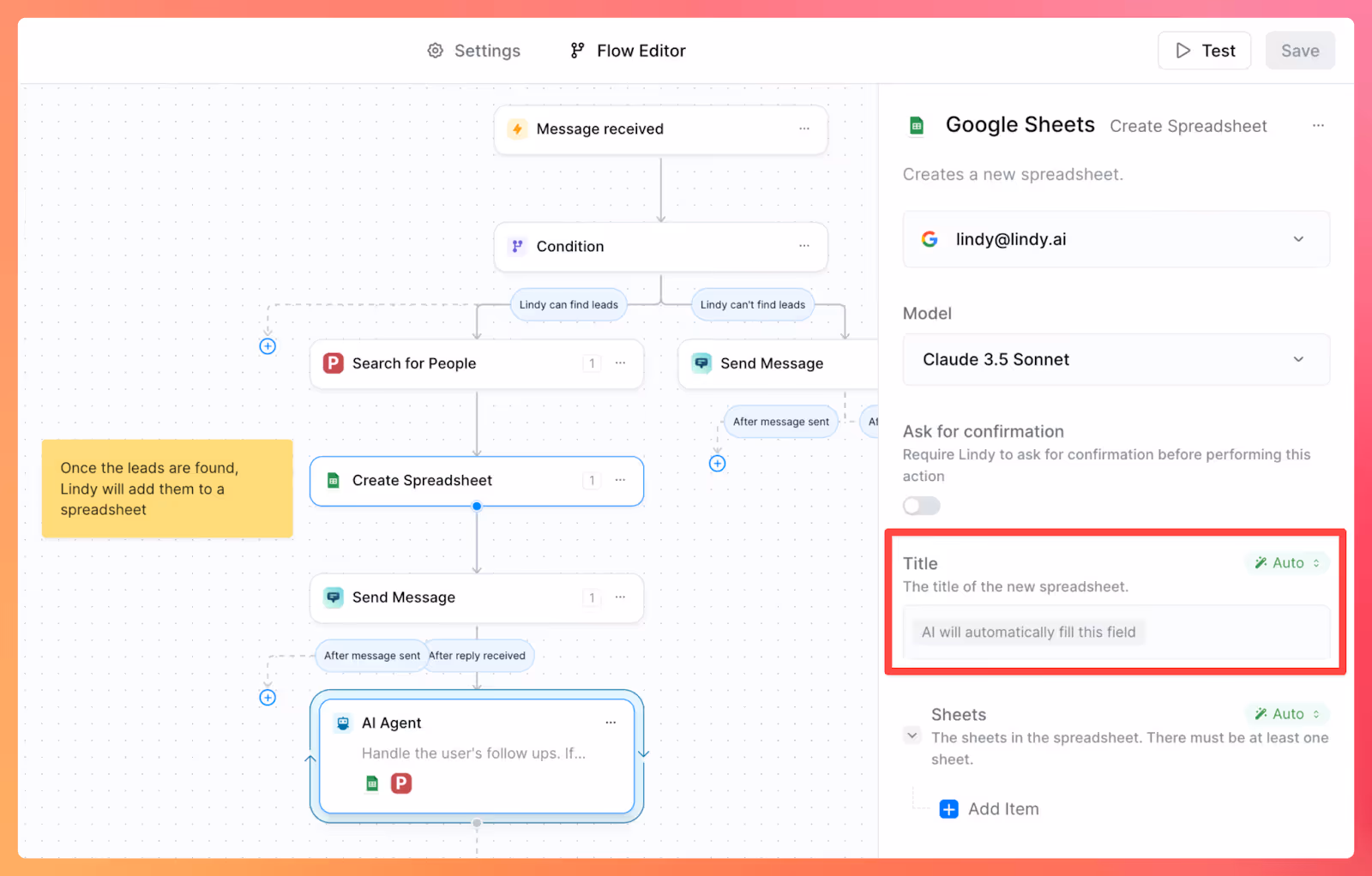Open the three-dot menu on lower Send Message node
This screenshot has height=876, width=1372.
(x=620, y=597)
